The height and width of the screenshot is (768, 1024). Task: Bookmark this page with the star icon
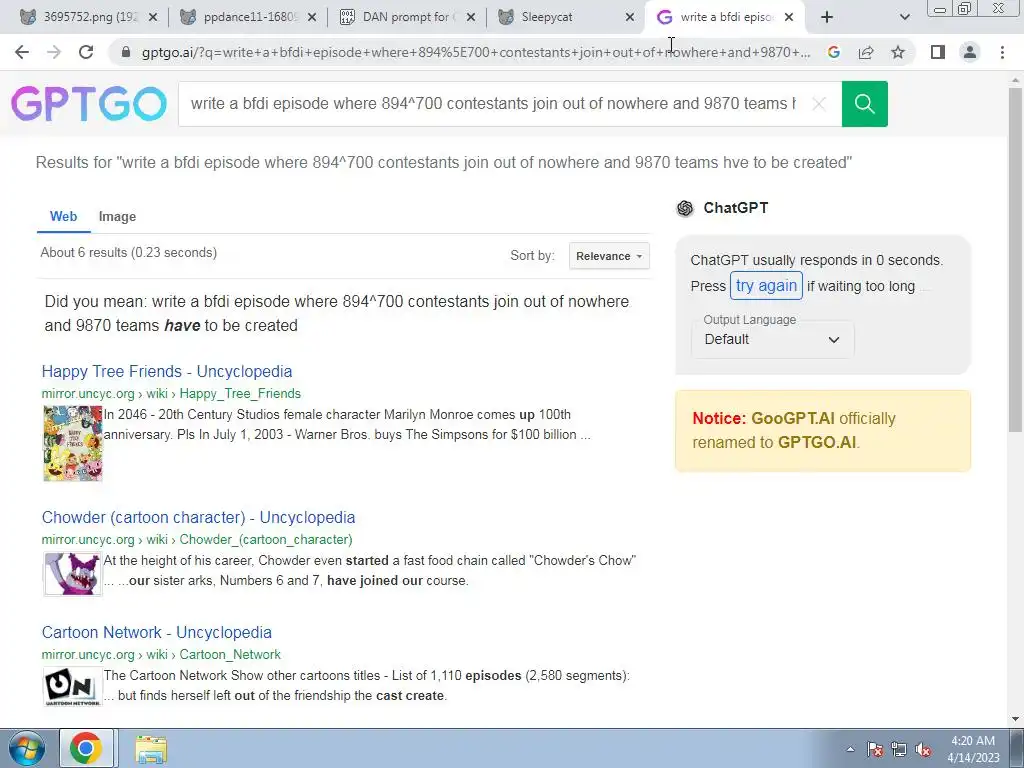898,52
